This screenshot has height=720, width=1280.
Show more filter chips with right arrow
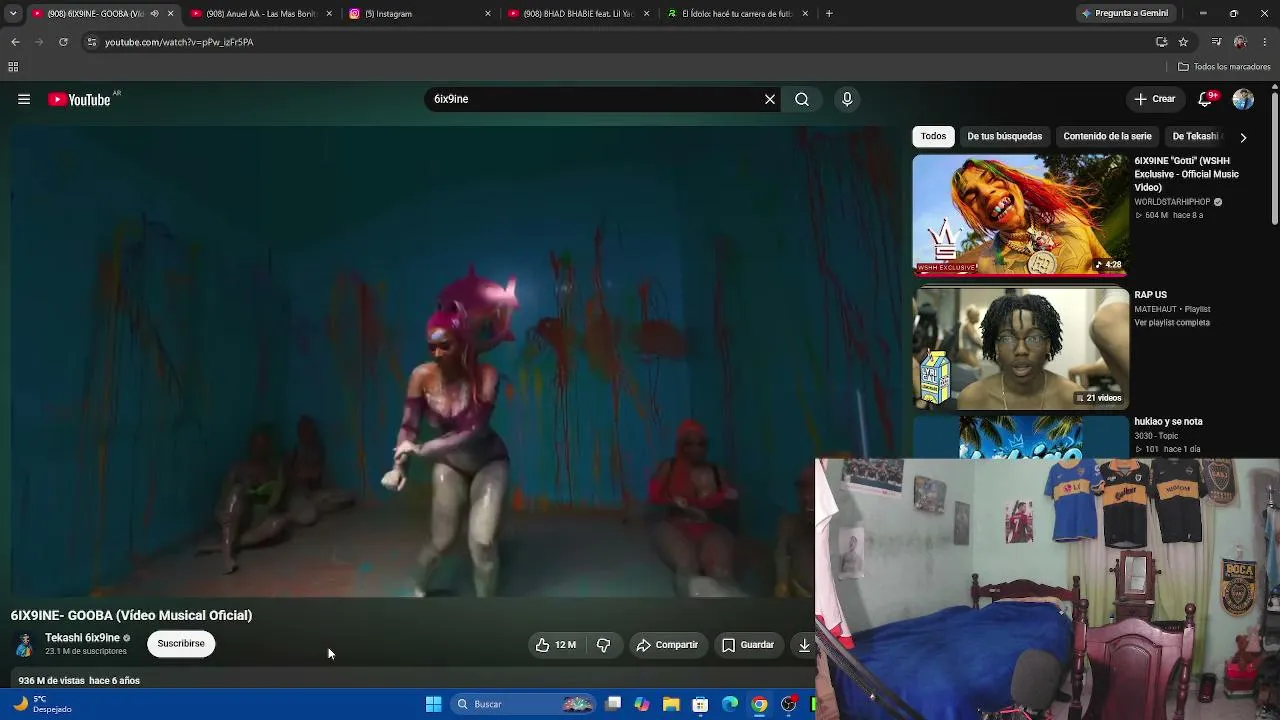pyautogui.click(x=1243, y=137)
